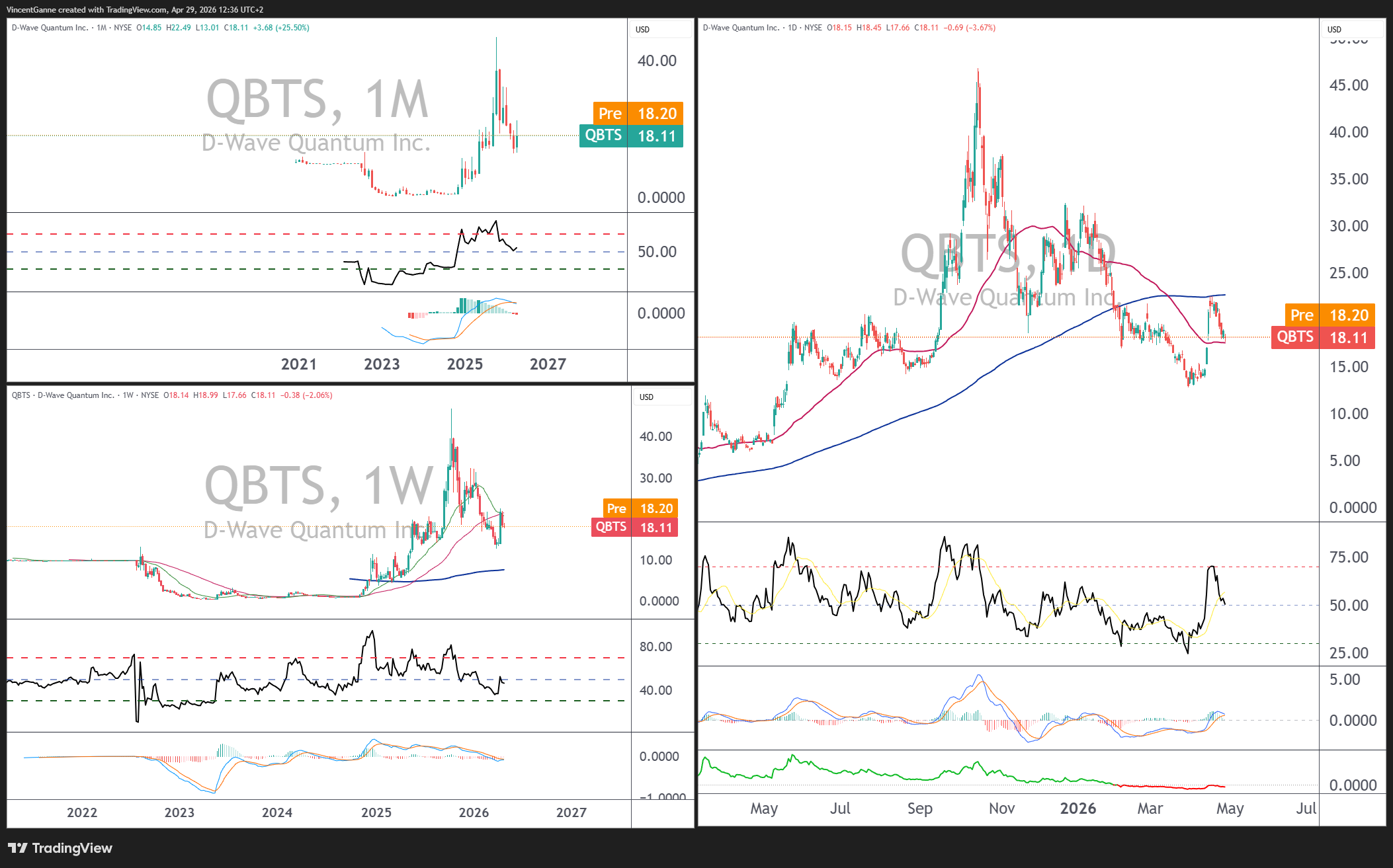Click the '+3.68 (+25.50%)' change value on monthly chart
The width and height of the screenshot is (1393, 868).
tap(281, 28)
